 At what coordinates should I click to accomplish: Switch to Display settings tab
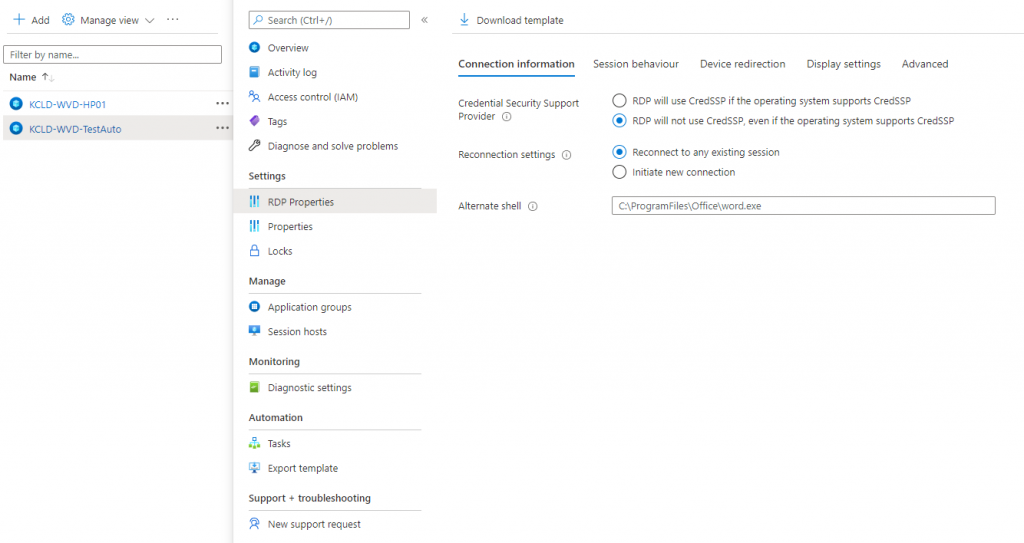[843, 64]
